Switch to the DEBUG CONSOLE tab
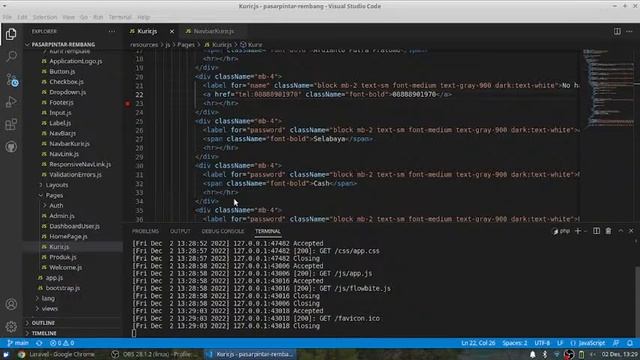The width and height of the screenshot is (640, 360). [223, 231]
